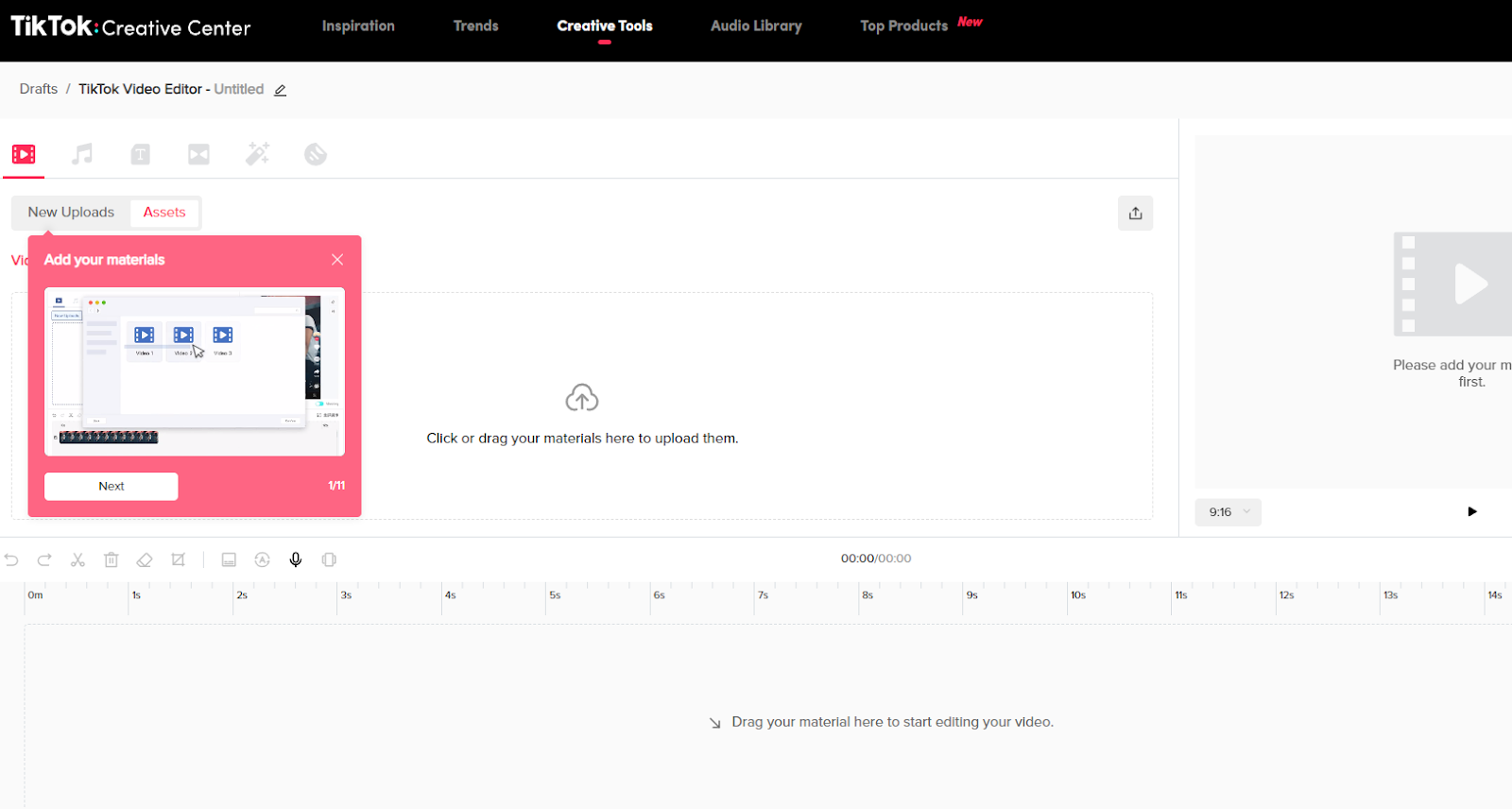Open the Creative Tools menu

605,26
